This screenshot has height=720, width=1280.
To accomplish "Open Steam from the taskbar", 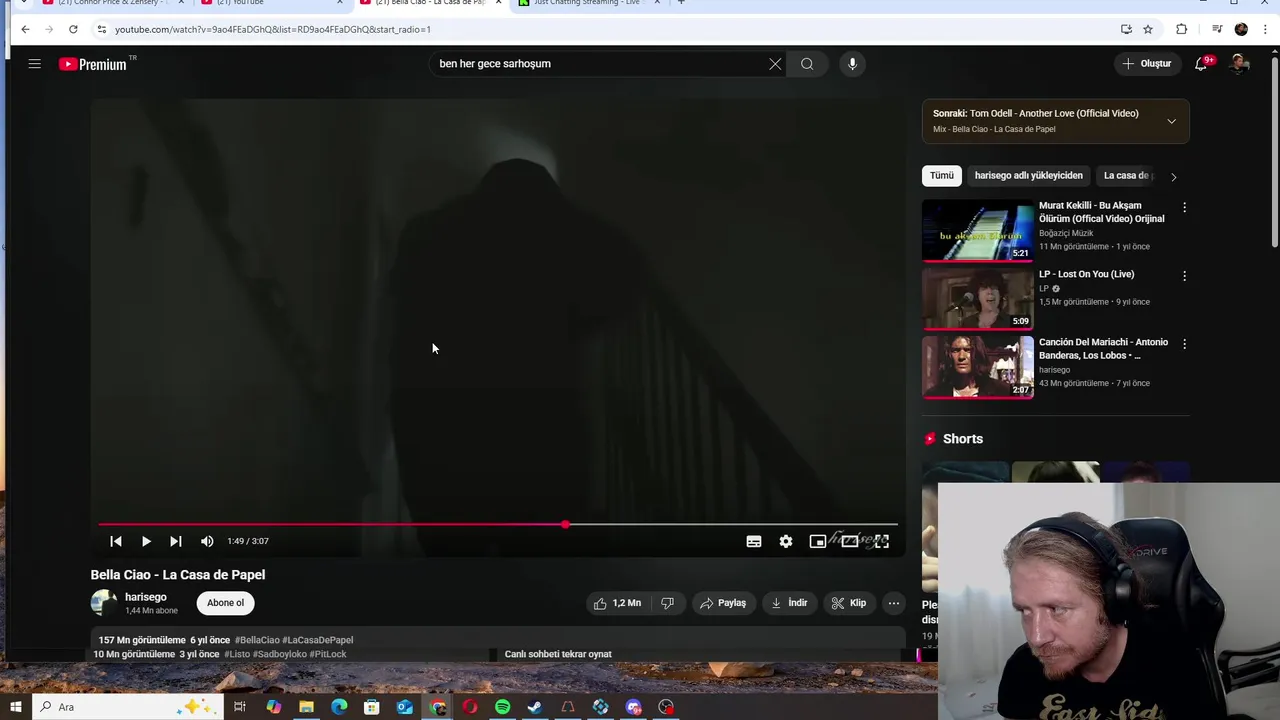I will 535,707.
